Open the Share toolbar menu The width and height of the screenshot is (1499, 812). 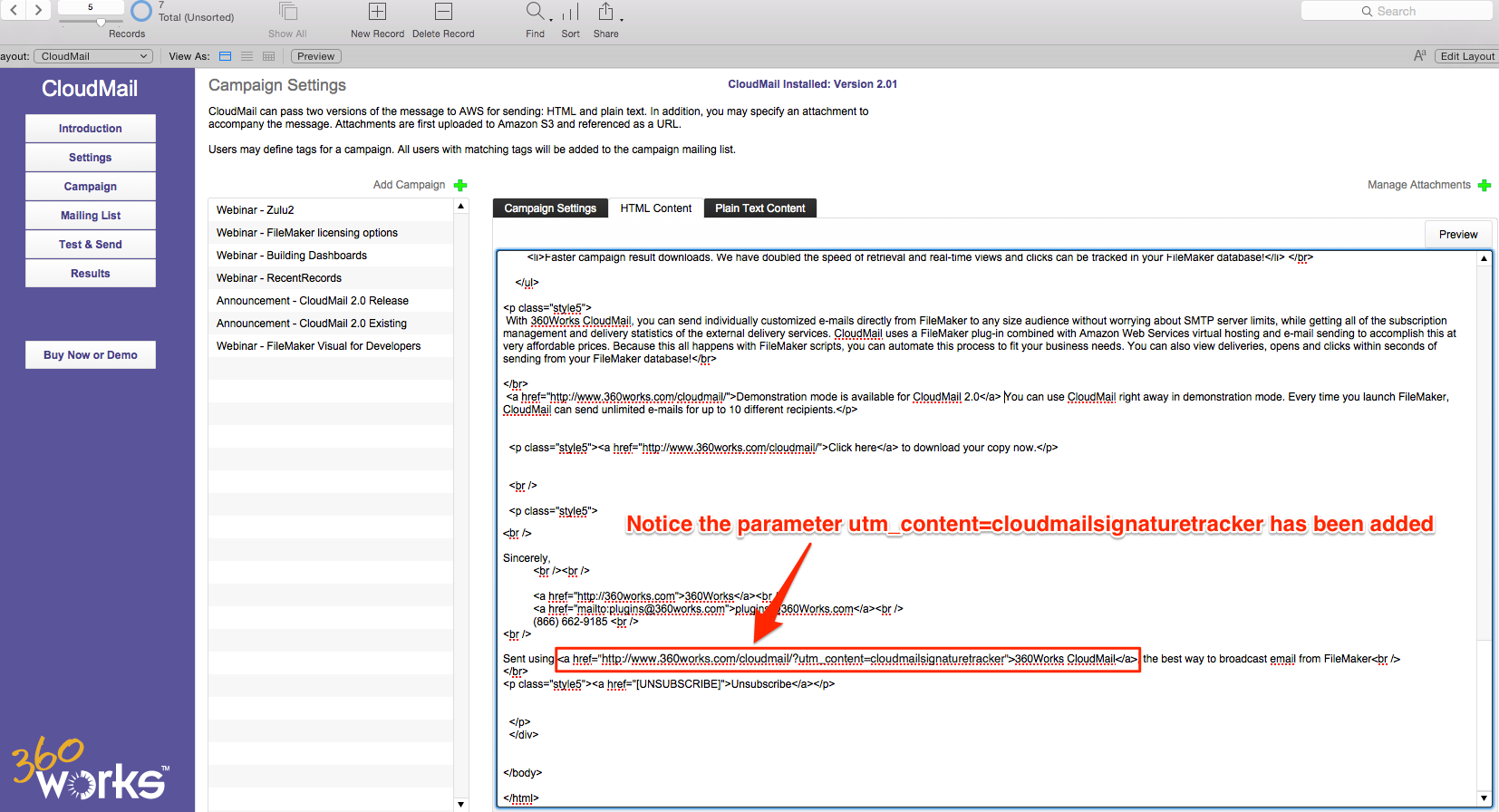(606, 12)
